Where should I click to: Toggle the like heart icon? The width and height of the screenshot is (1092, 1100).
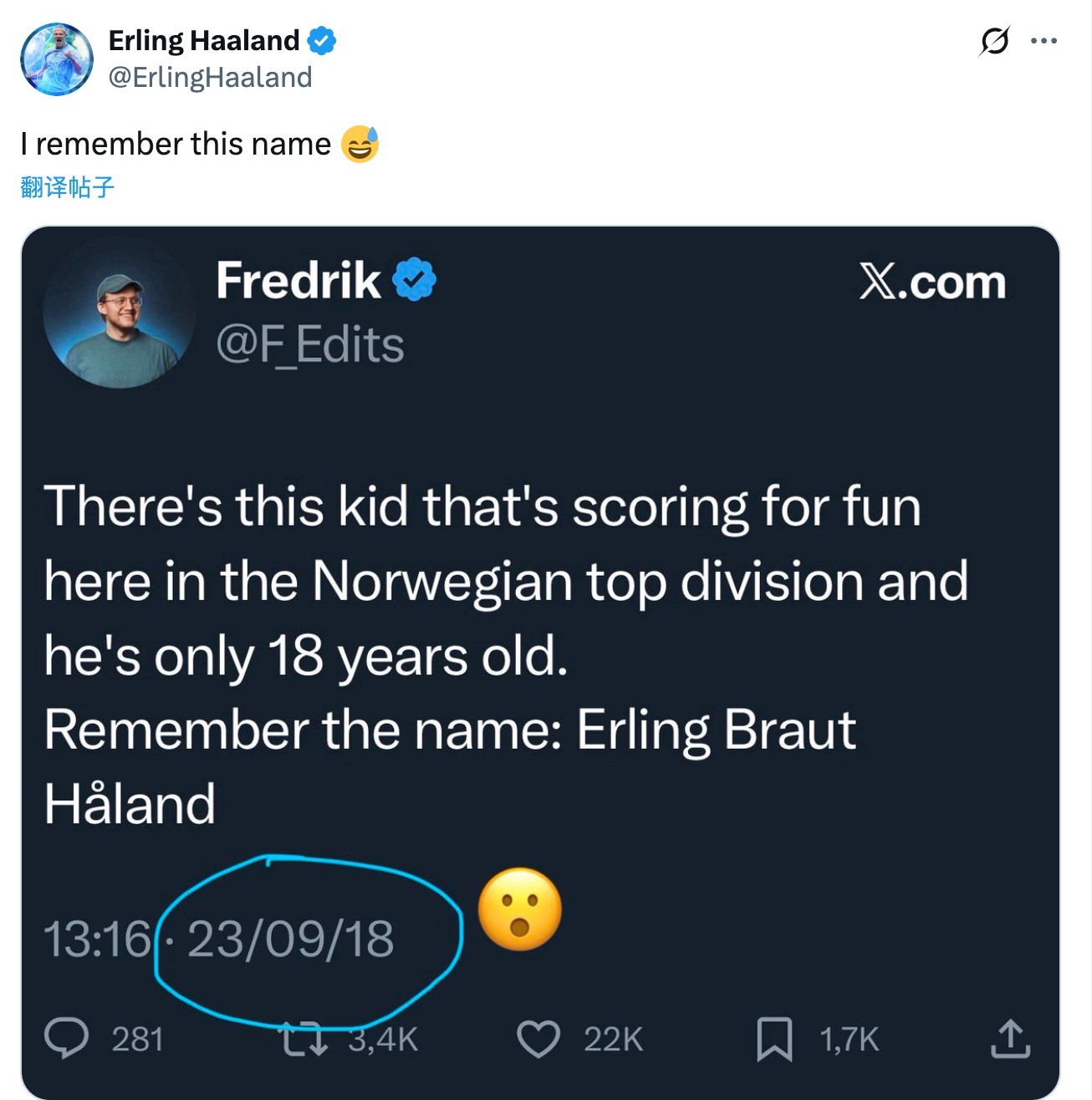tap(538, 1039)
